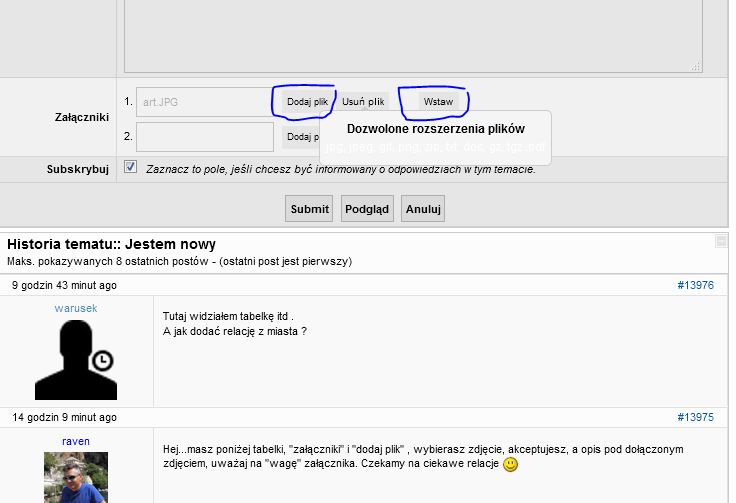Click the Submit button
This screenshot has width=736, height=503.
309,209
